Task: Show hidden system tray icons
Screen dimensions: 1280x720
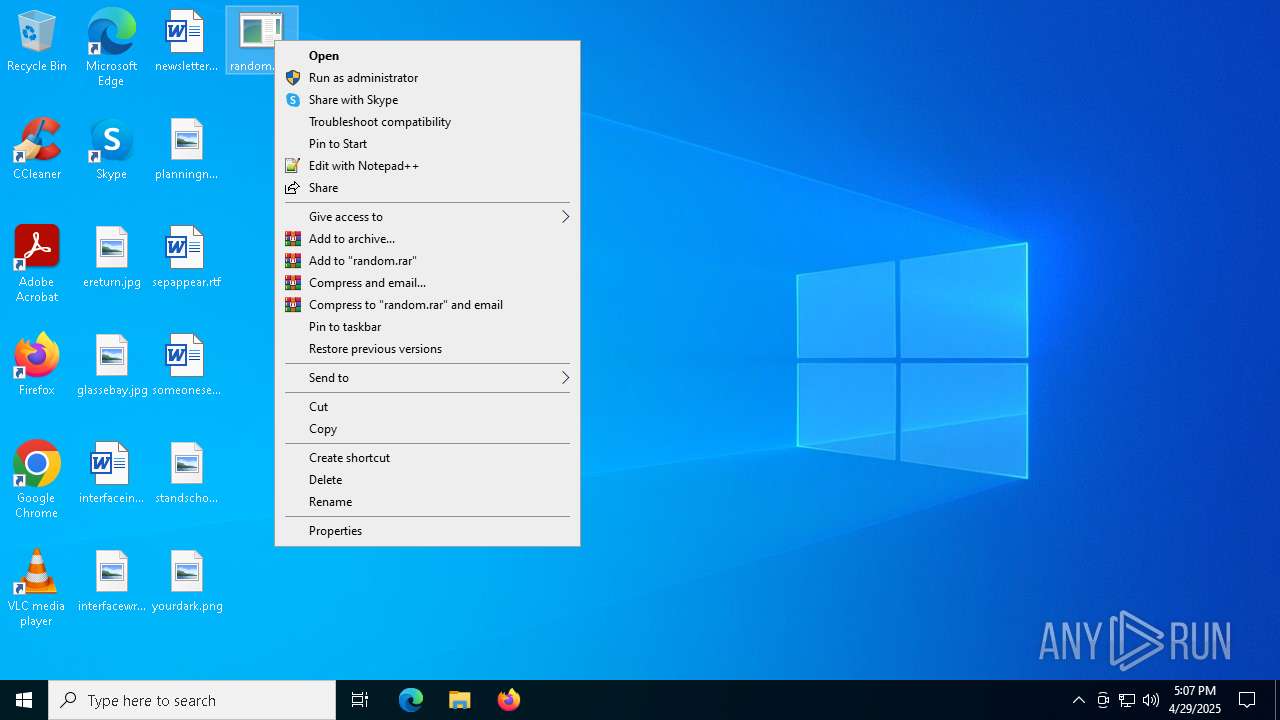Action: click(x=1078, y=700)
